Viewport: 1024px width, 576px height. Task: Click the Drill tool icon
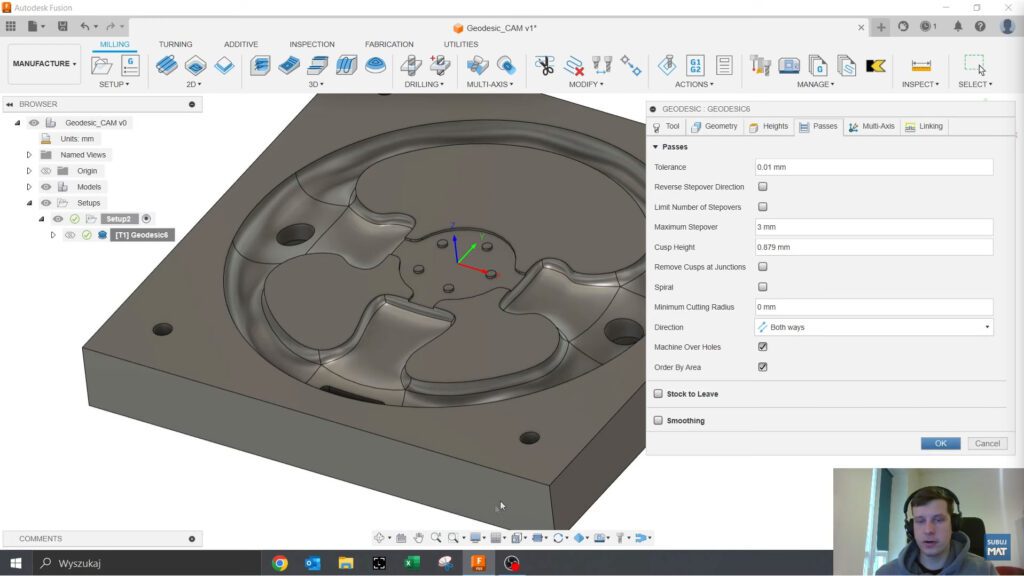pos(410,66)
